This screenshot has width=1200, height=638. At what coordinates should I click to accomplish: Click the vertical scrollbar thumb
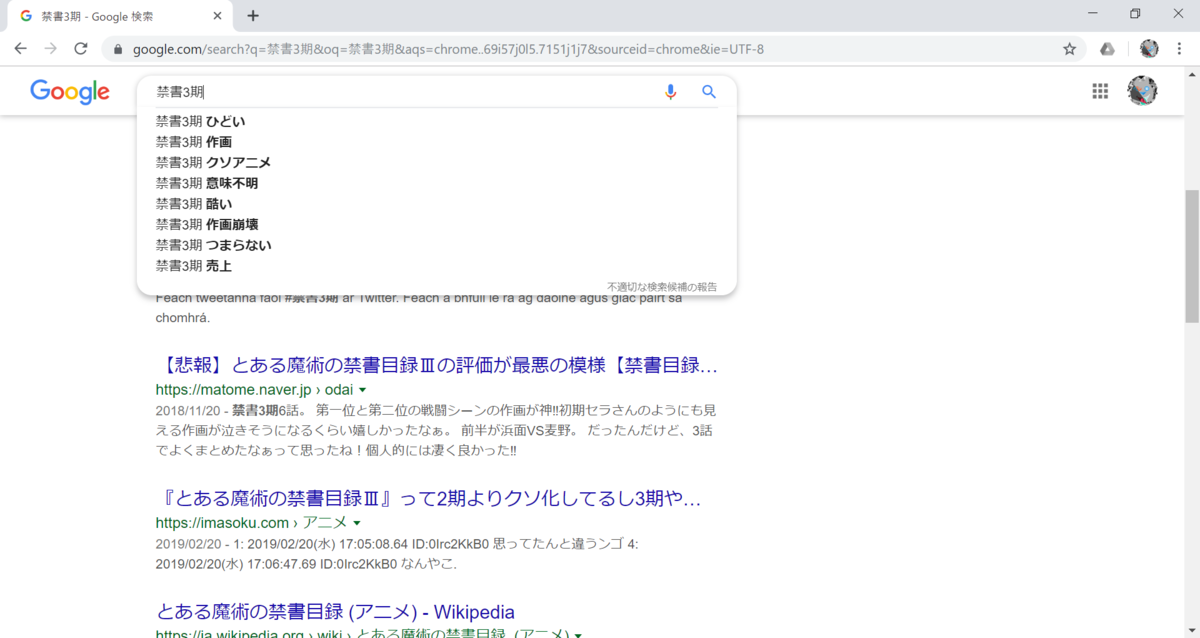1191,255
